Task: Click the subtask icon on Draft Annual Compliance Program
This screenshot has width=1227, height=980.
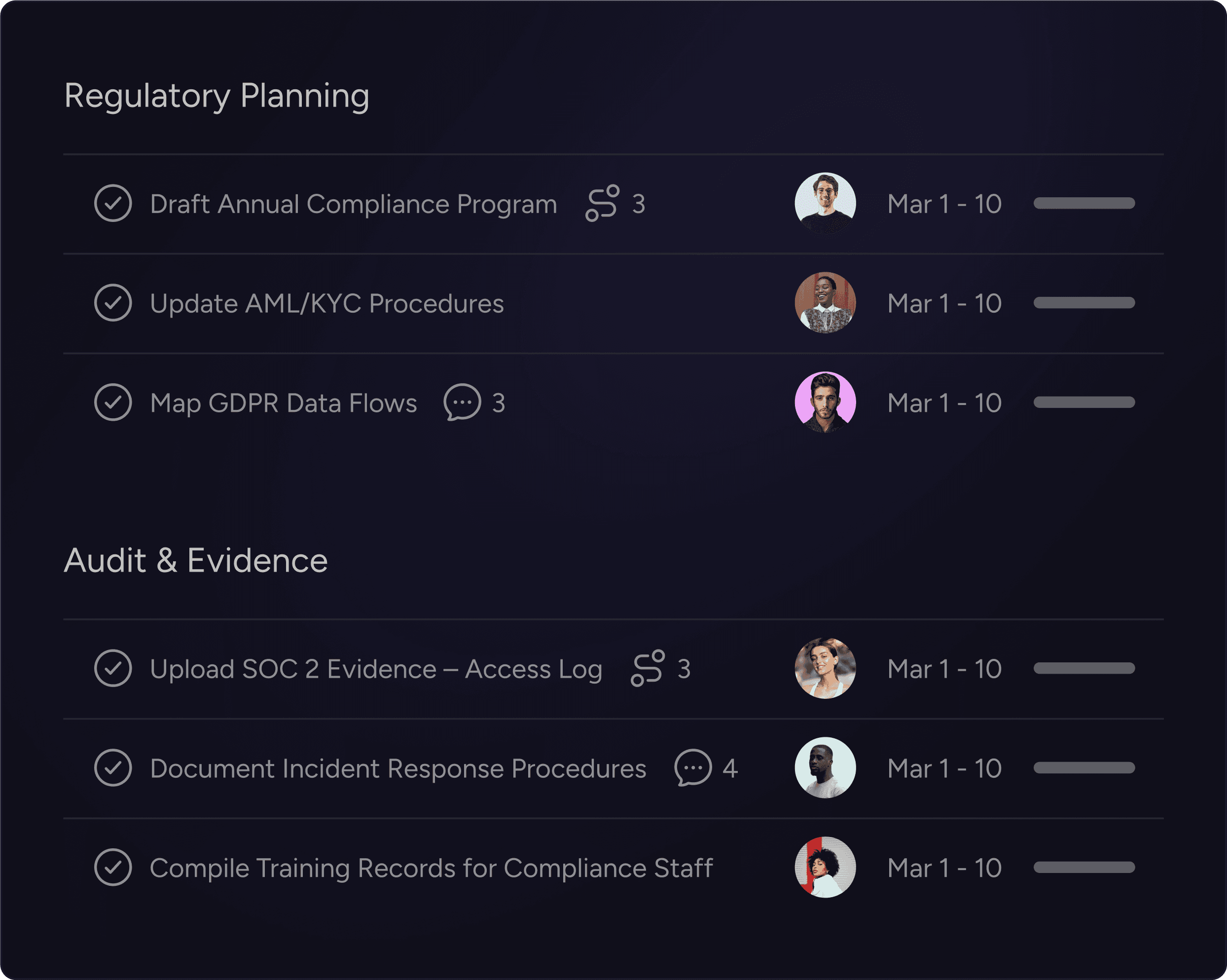Action: (x=603, y=204)
